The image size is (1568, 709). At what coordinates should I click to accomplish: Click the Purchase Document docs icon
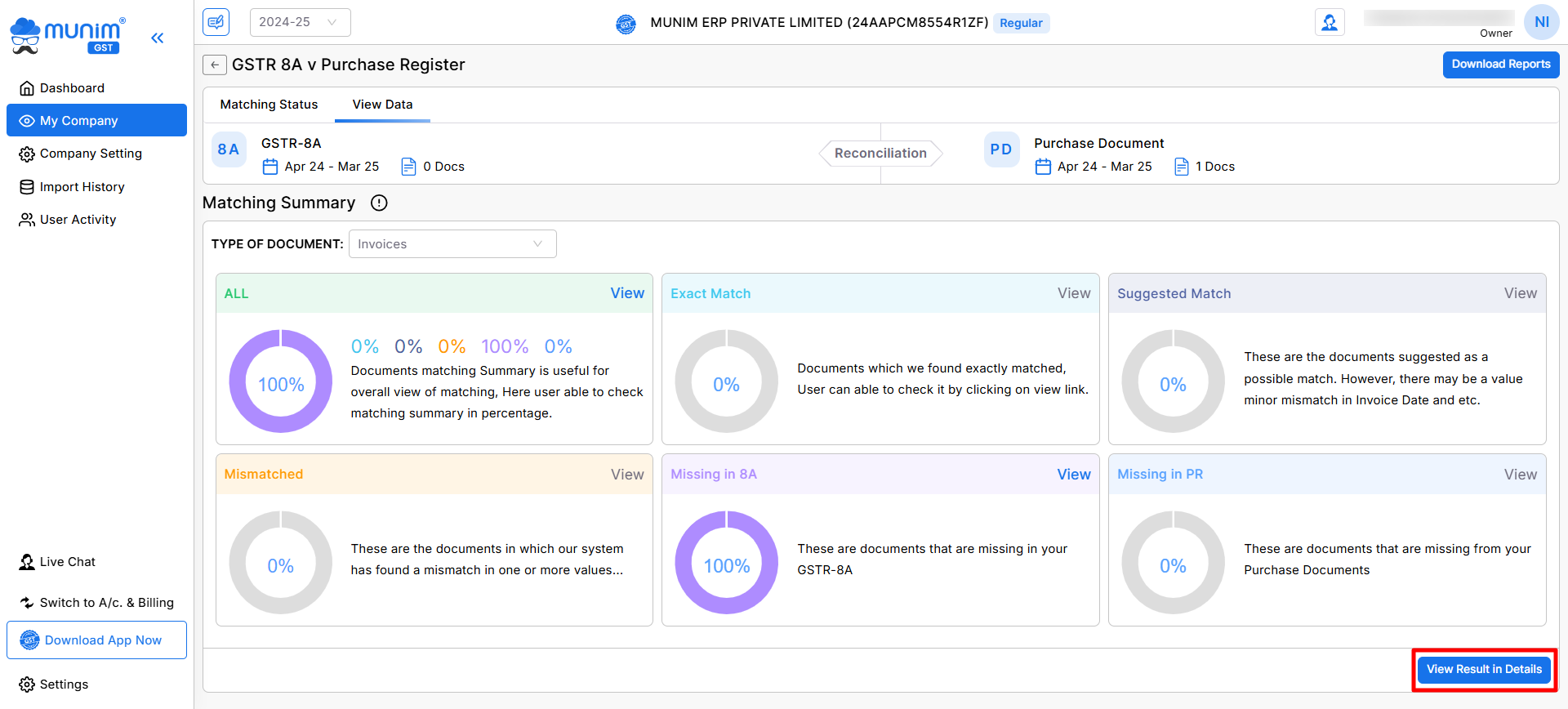(1181, 167)
